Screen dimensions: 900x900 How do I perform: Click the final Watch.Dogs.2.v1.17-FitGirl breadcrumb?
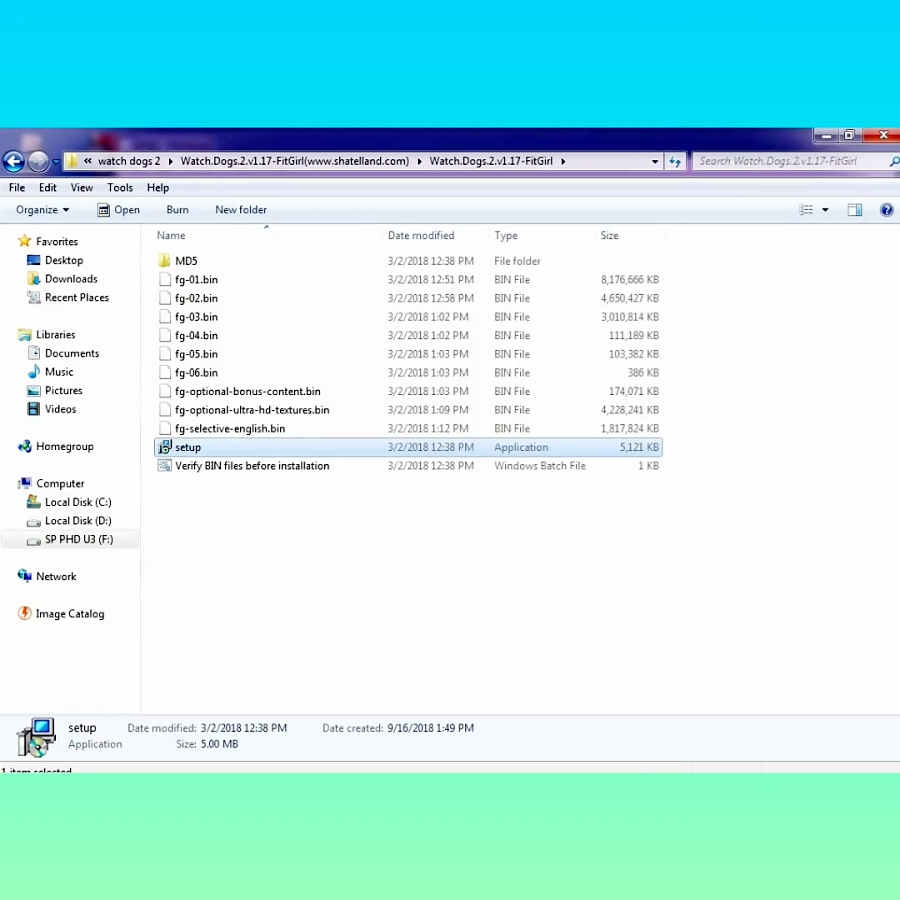491,161
